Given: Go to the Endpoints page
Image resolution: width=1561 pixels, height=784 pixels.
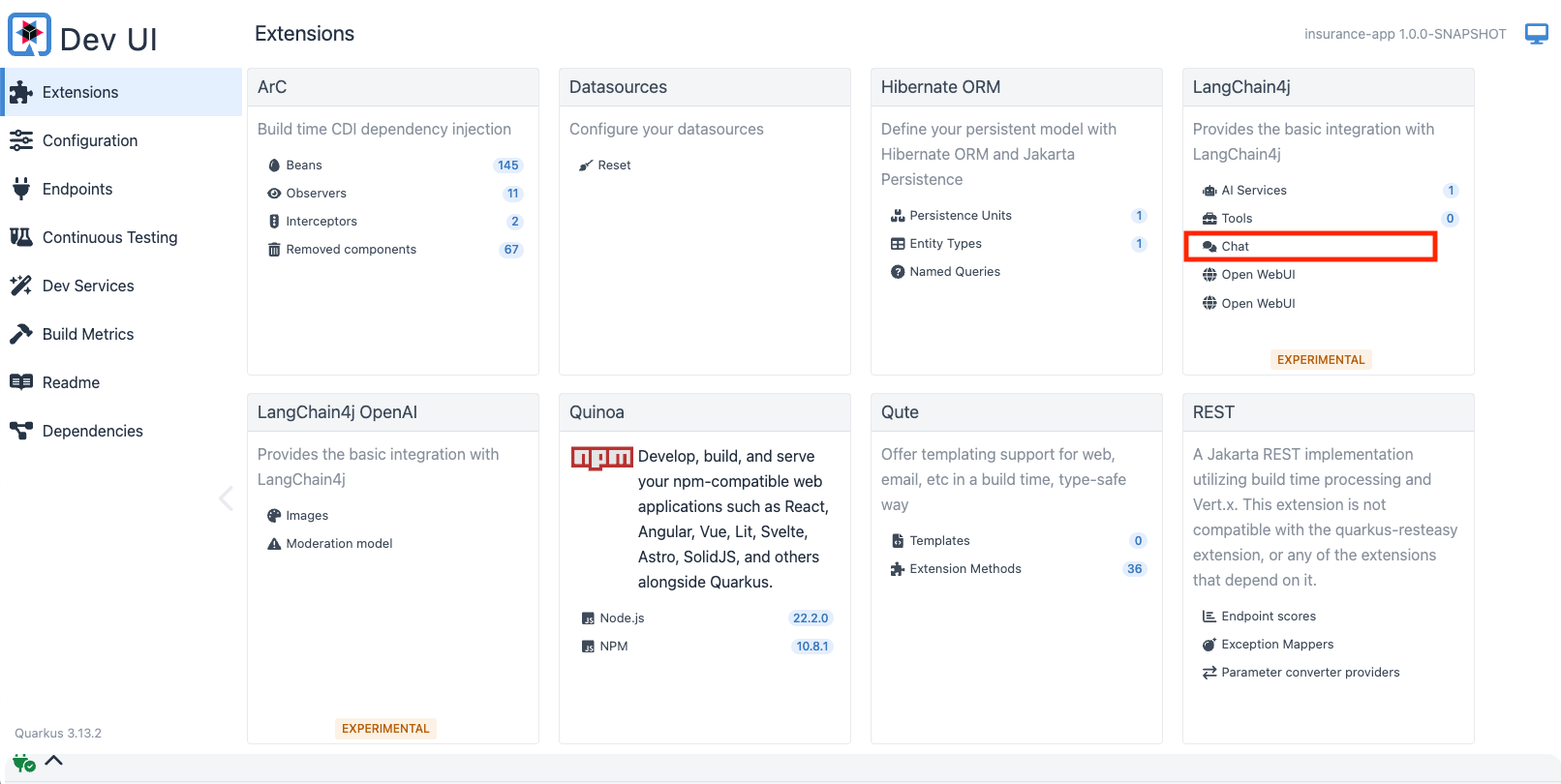Looking at the screenshot, I should coord(77,189).
